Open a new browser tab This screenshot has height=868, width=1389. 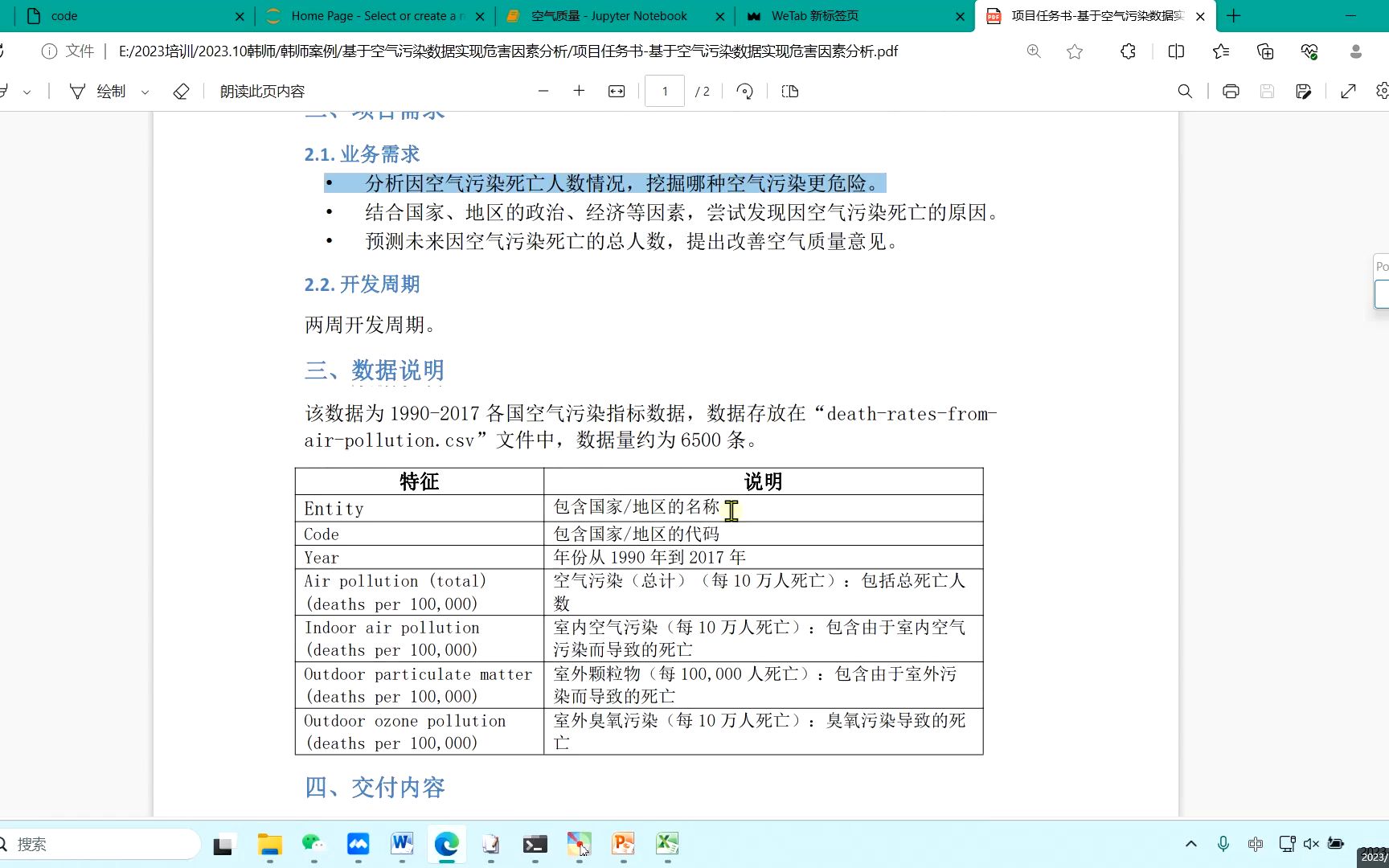tap(1234, 16)
